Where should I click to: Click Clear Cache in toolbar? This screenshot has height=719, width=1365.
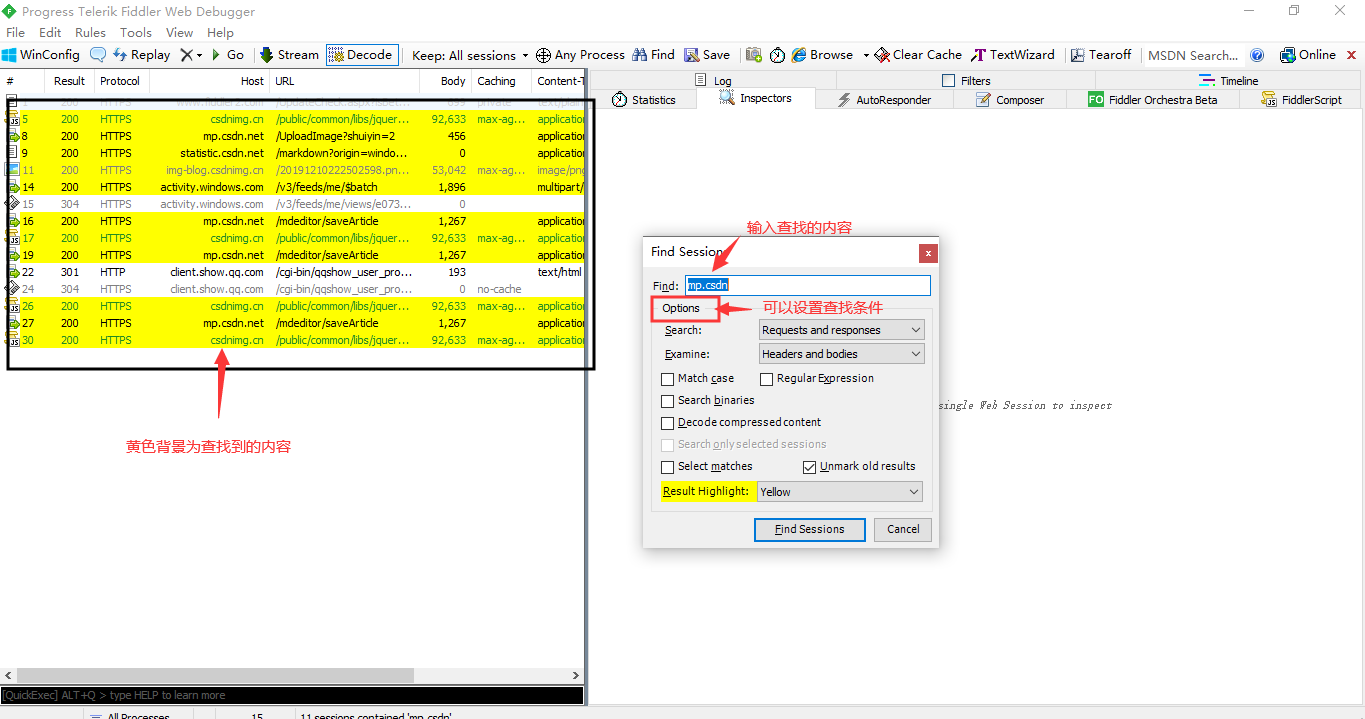918,55
